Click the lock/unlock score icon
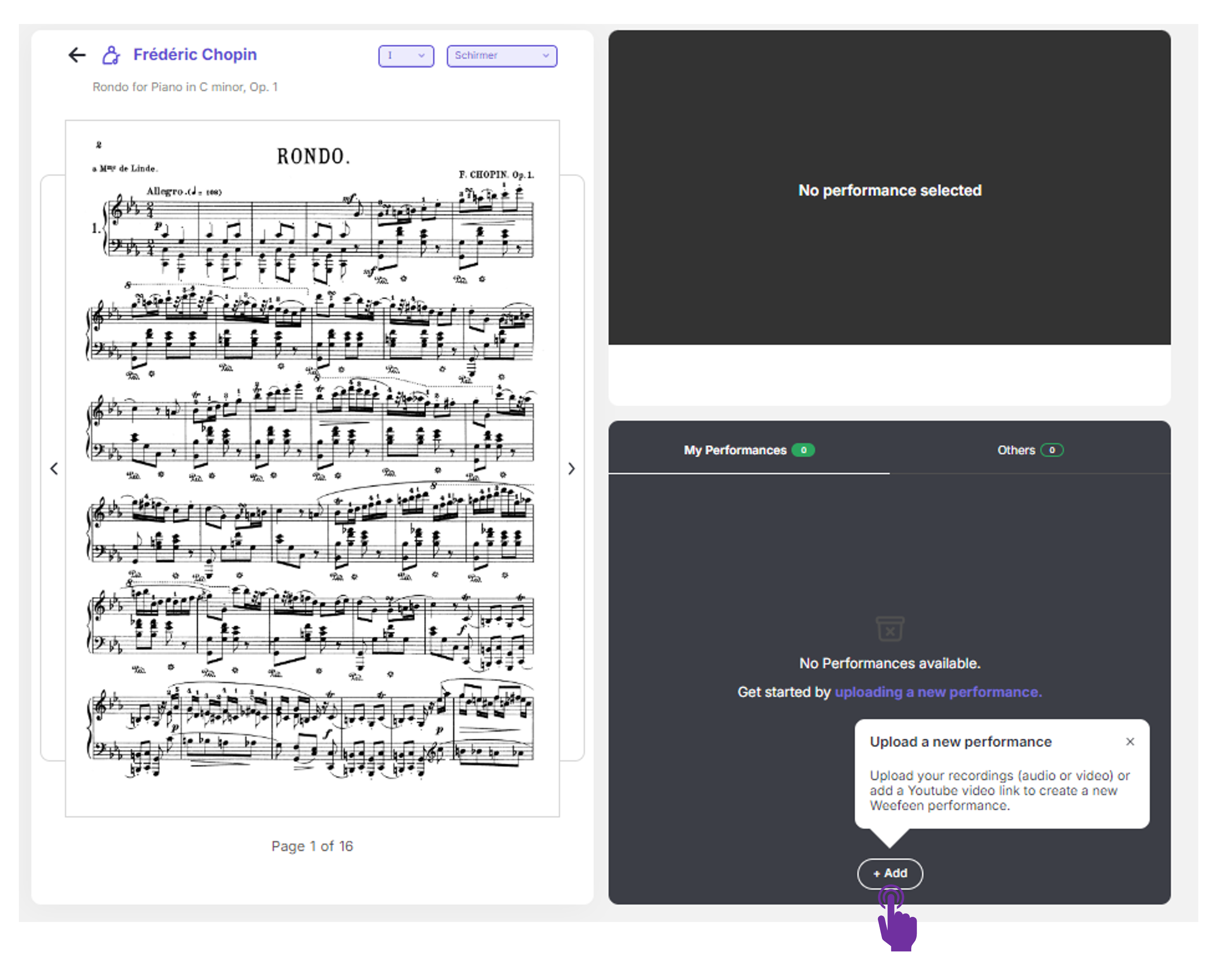The width and height of the screenshot is (1215, 980). coord(113,55)
